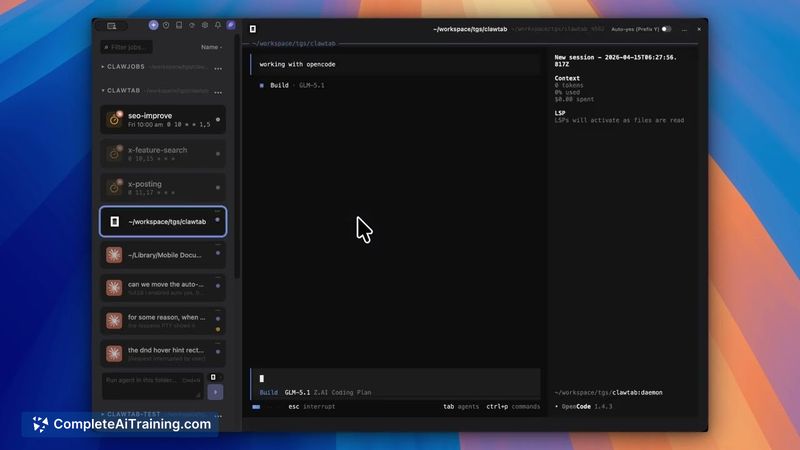Click the status dot on seo-improve row
The width and height of the screenshot is (800, 450).
point(218,119)
